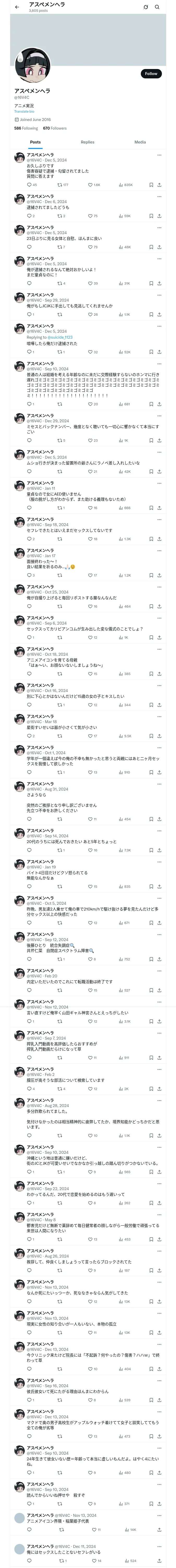
Task: Follow the @16V4C account
Action: [151, 74]
